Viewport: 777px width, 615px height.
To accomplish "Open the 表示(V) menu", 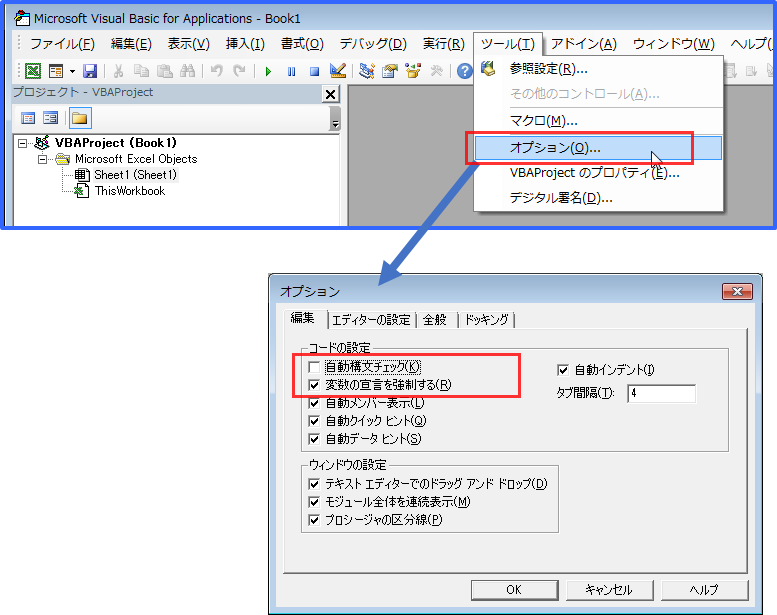I will point(189,44).
